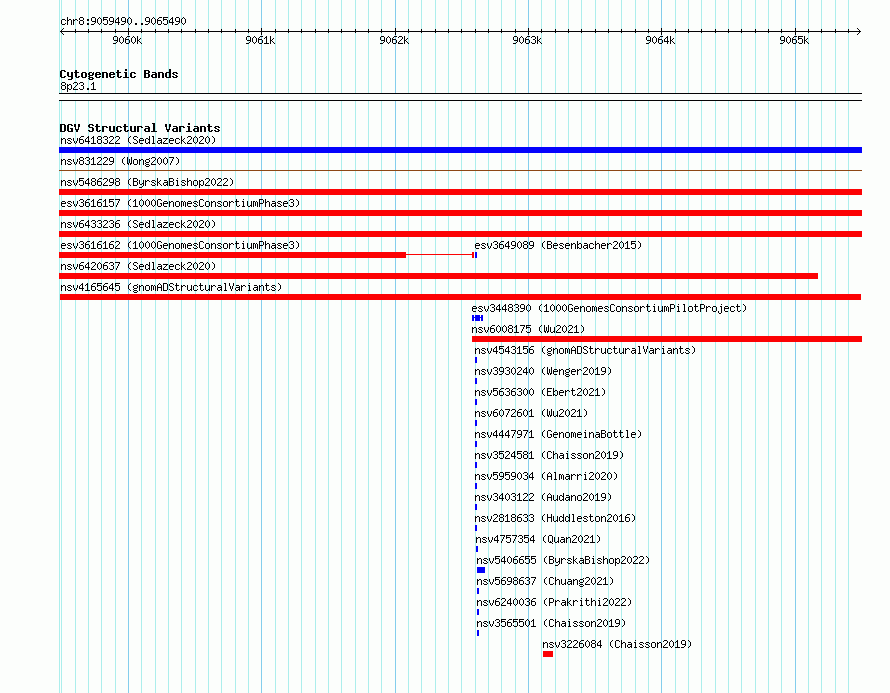Image resolution: width=890 pixels, height=693 pixels.
Task: Select nsv5636300 (Ebert2021) variant label
Action: tap(540, 392)
